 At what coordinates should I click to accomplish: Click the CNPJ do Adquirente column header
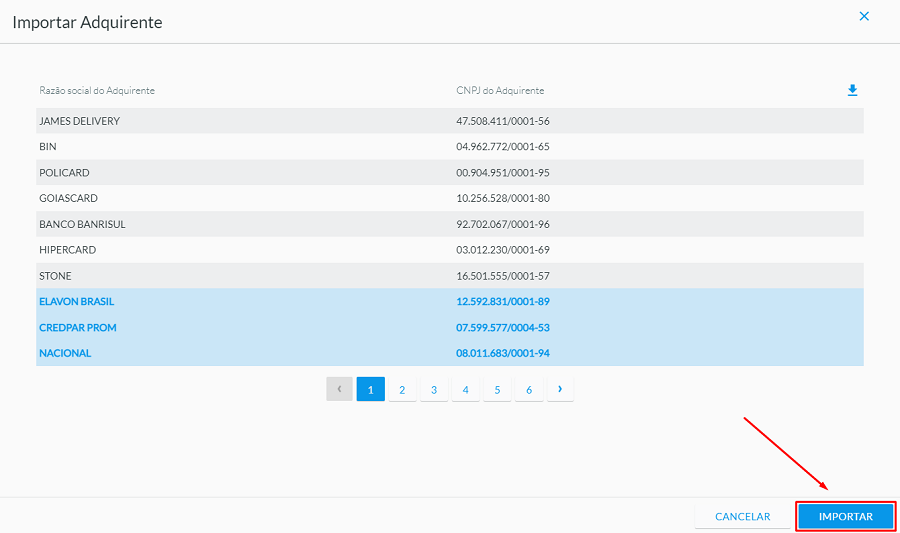[x=500, y=90]
